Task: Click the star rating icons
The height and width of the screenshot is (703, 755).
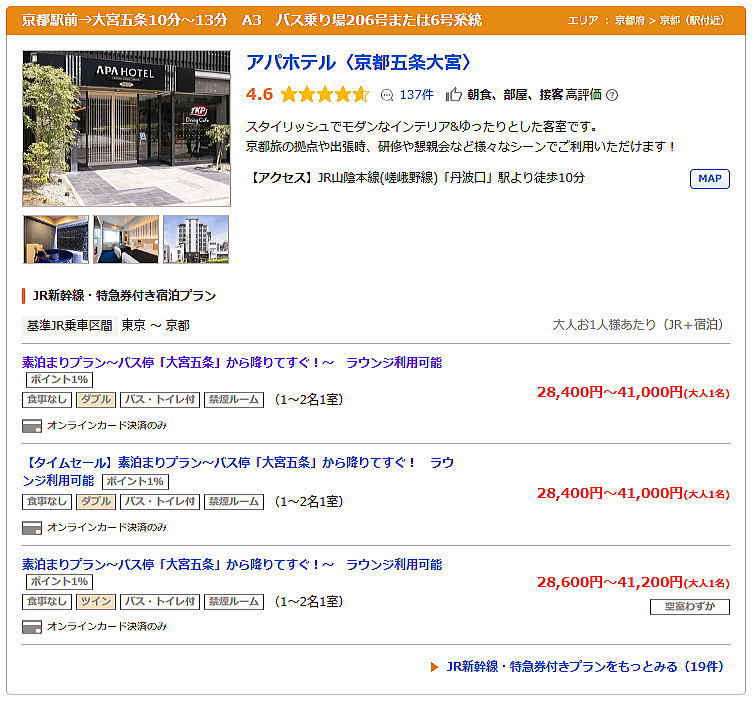Action: click(x=324, y=94)
